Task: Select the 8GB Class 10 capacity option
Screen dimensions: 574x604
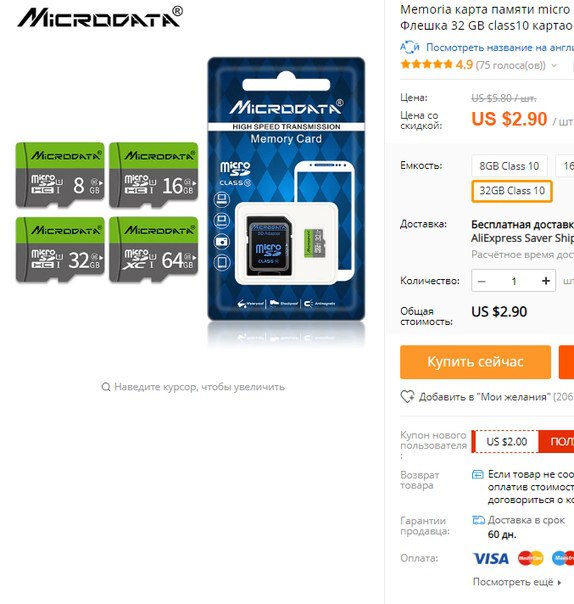Action: (x=509, y=166)
